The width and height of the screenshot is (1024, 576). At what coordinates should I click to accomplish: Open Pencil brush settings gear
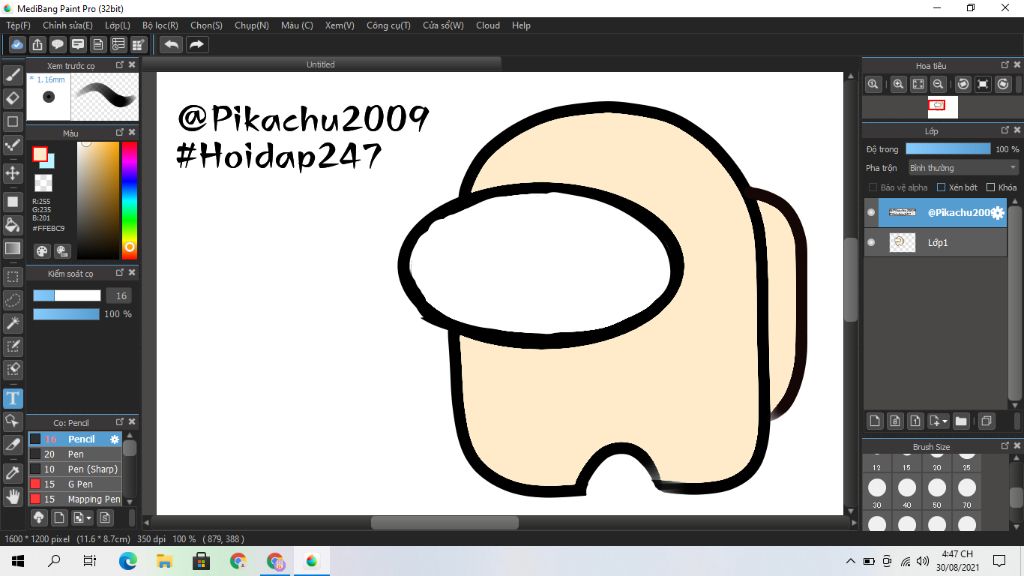coord(114,440)
